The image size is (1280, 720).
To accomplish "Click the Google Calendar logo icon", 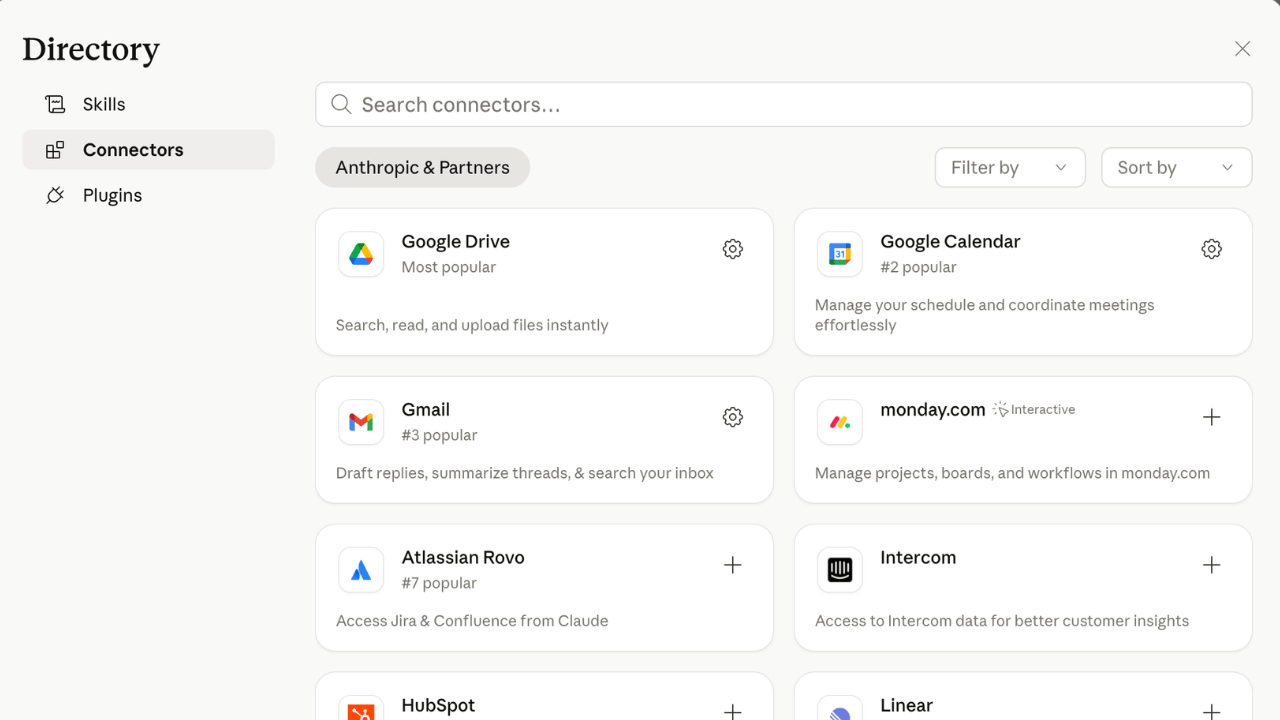I will 840,254.
